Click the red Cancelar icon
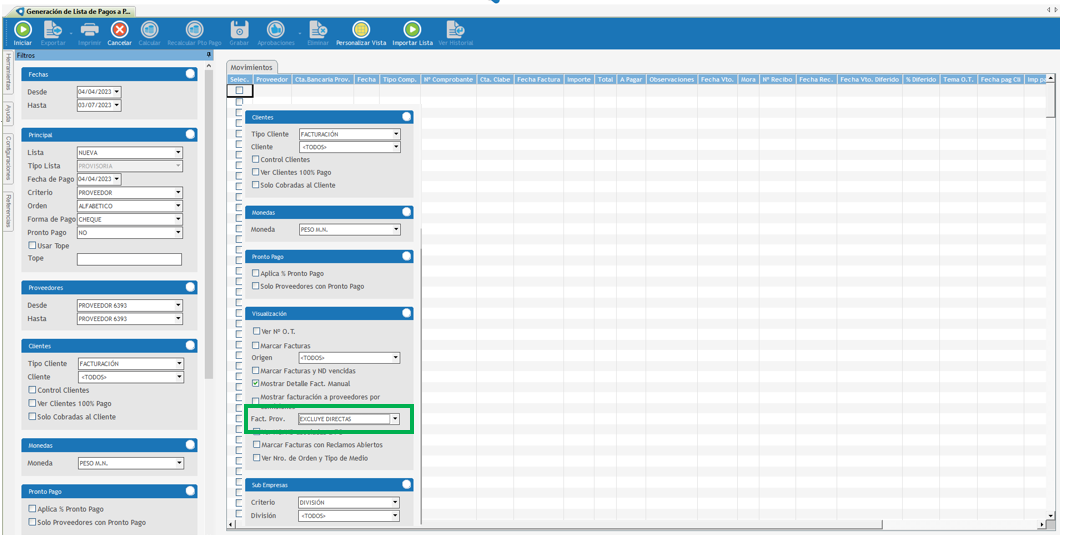The image size is (1065, 535). tap(120, 30)
